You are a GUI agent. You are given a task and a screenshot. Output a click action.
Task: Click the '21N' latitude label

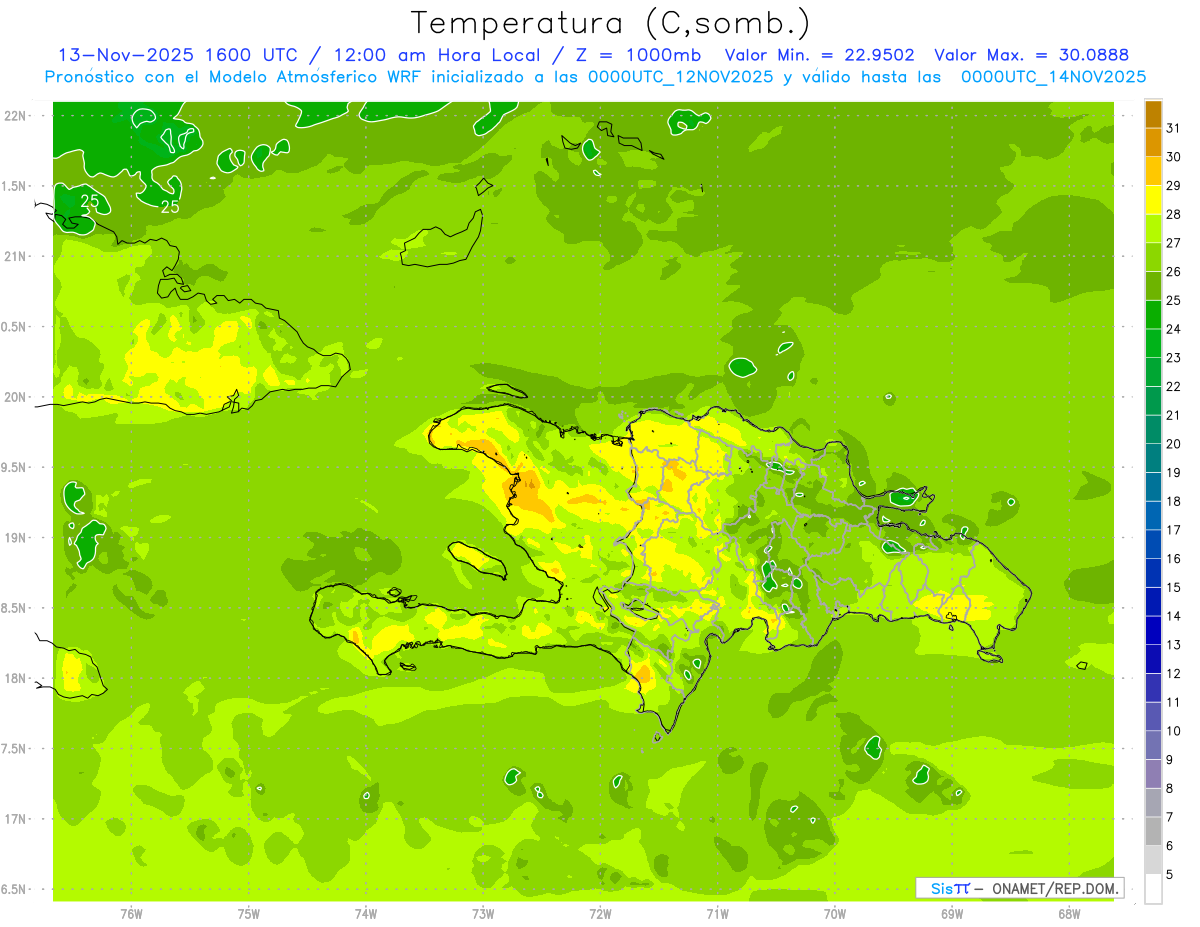click(x=14, y=256)
